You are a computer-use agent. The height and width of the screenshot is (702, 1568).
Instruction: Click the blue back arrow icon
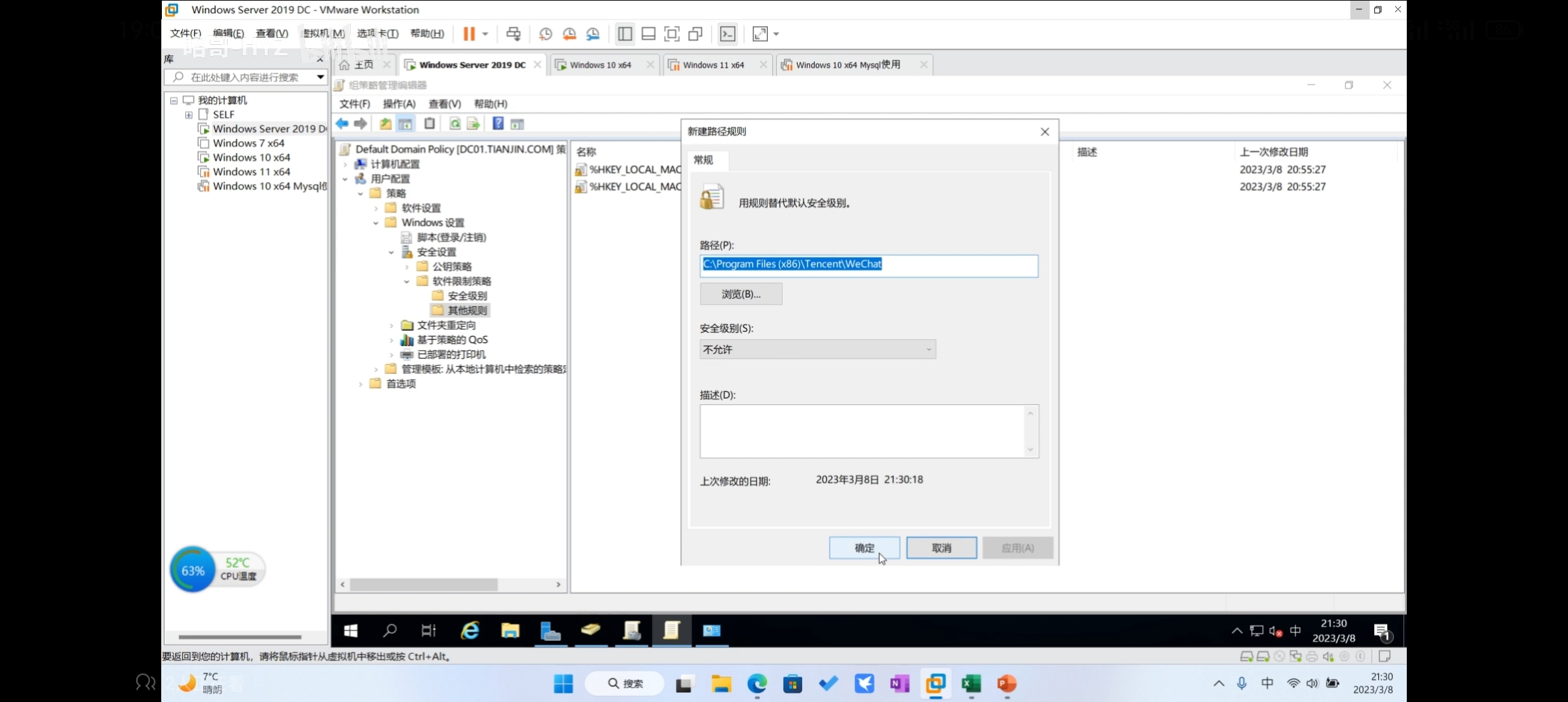pos(342,123)
